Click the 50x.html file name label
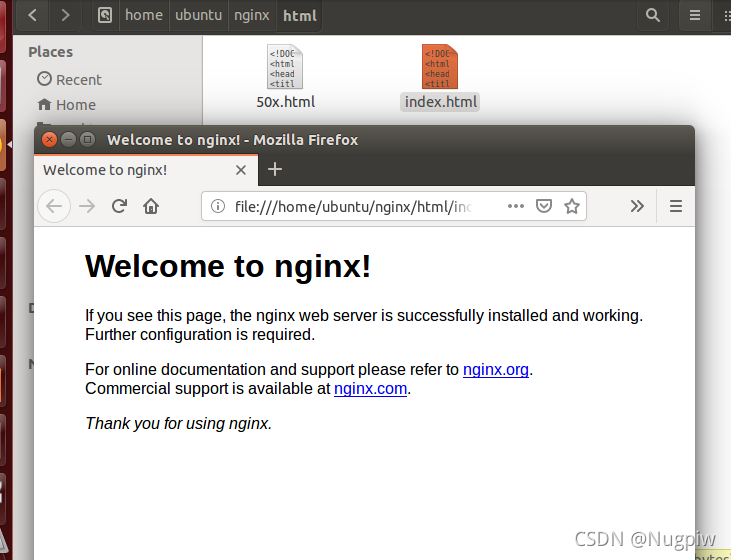 tap(285, 102)
